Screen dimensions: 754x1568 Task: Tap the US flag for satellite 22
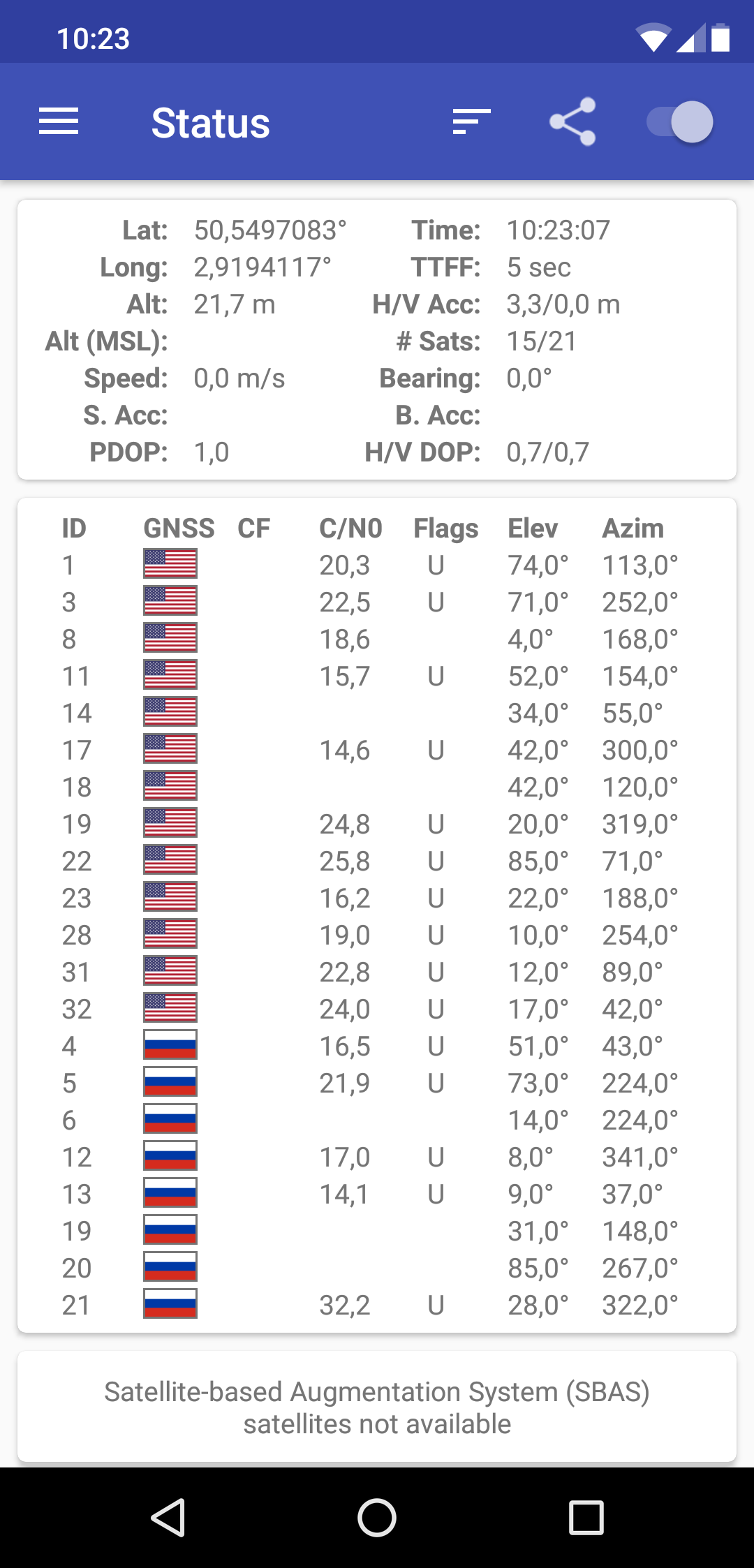click(x=170, y=860)
